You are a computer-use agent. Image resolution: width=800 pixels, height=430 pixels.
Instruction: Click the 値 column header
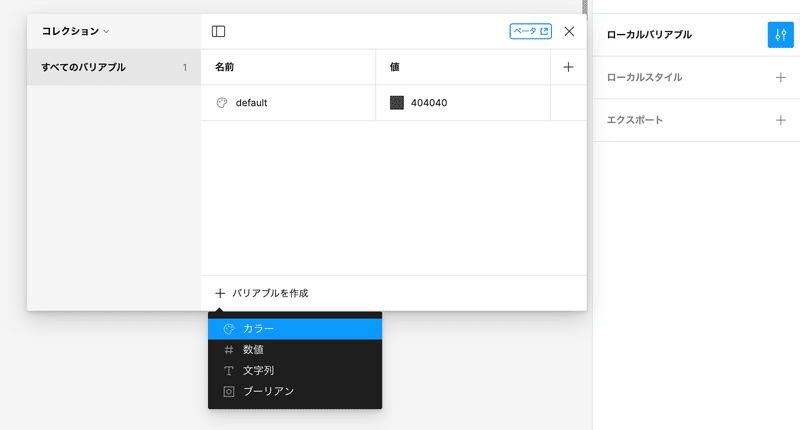tap(395, 67)
